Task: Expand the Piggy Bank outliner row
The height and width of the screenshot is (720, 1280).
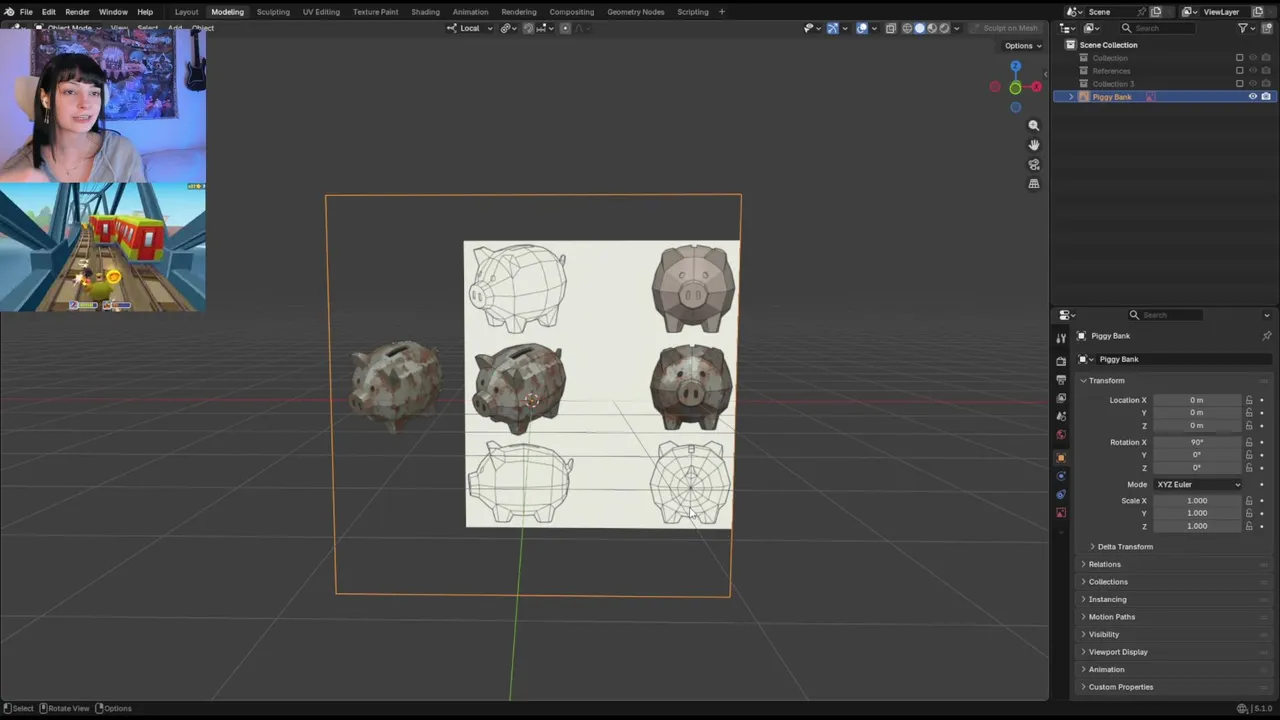Action: click(1071, 97)
